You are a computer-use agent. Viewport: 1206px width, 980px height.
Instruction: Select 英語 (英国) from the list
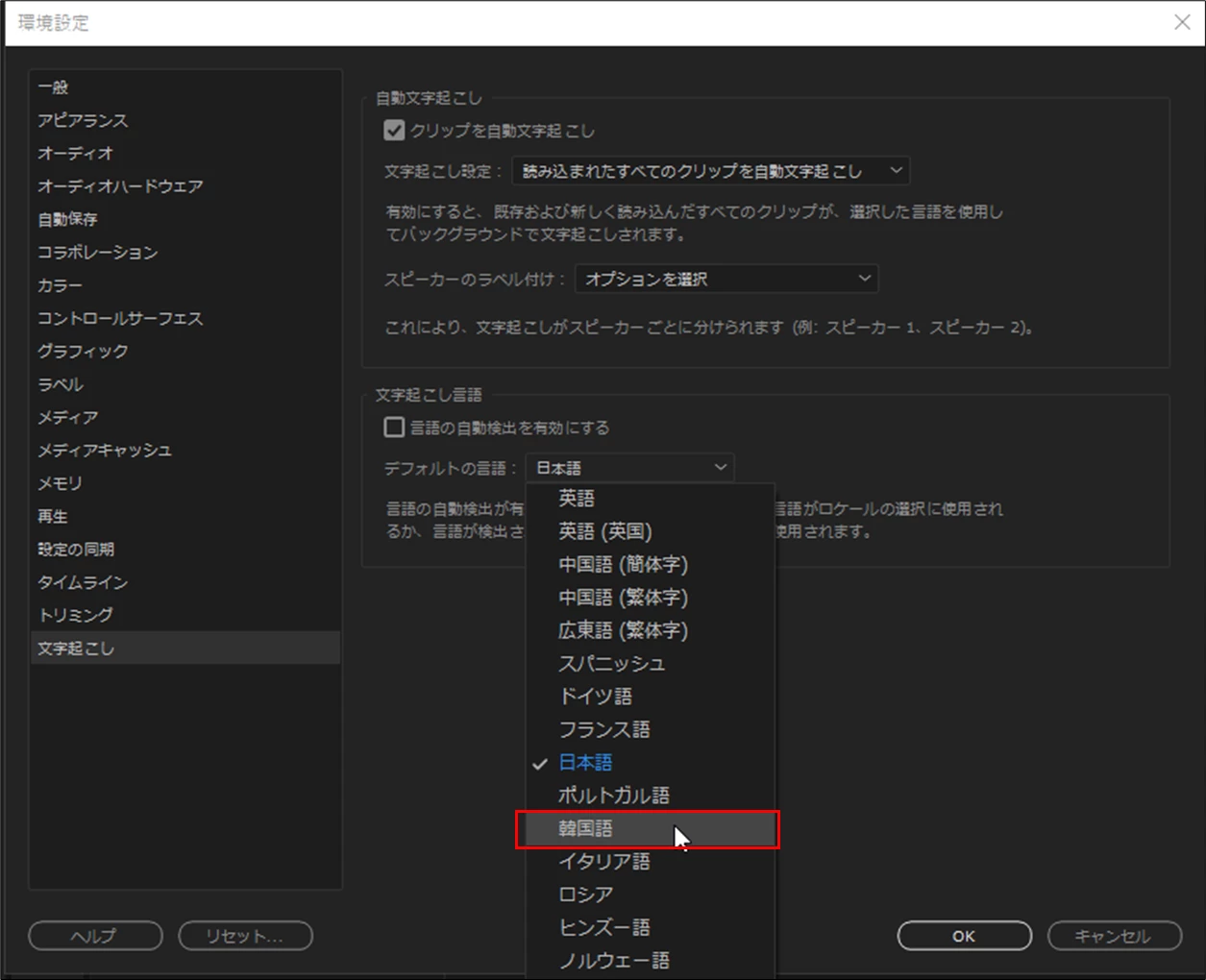pyautogui.click(x=651, y=531)
